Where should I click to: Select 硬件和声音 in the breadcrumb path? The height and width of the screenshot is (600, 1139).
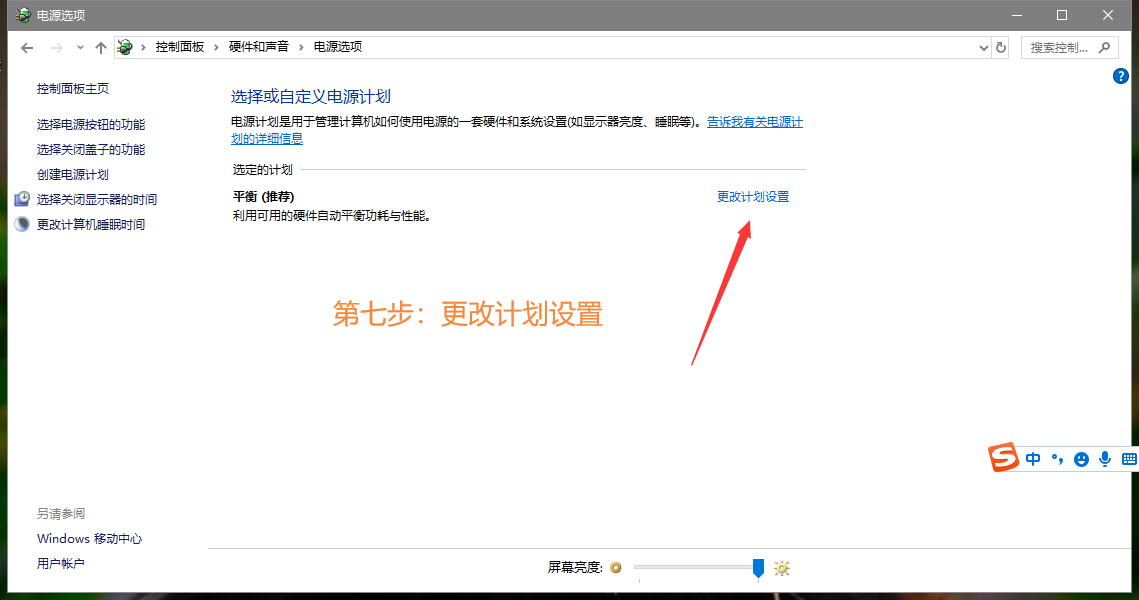click(x=259, y=47)
